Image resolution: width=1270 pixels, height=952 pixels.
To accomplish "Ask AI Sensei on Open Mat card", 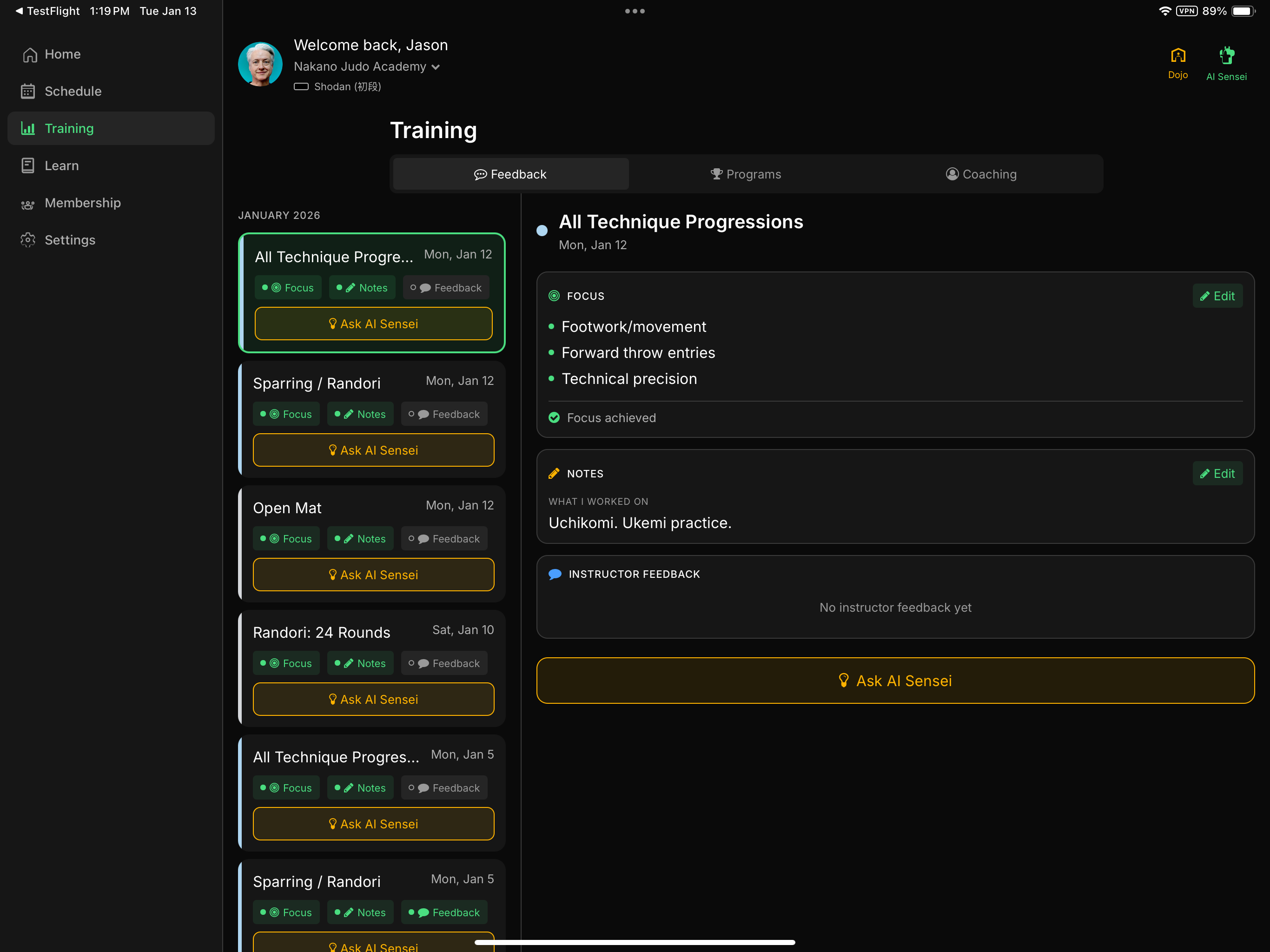I will pyautogui.click(x=374, y=575).
